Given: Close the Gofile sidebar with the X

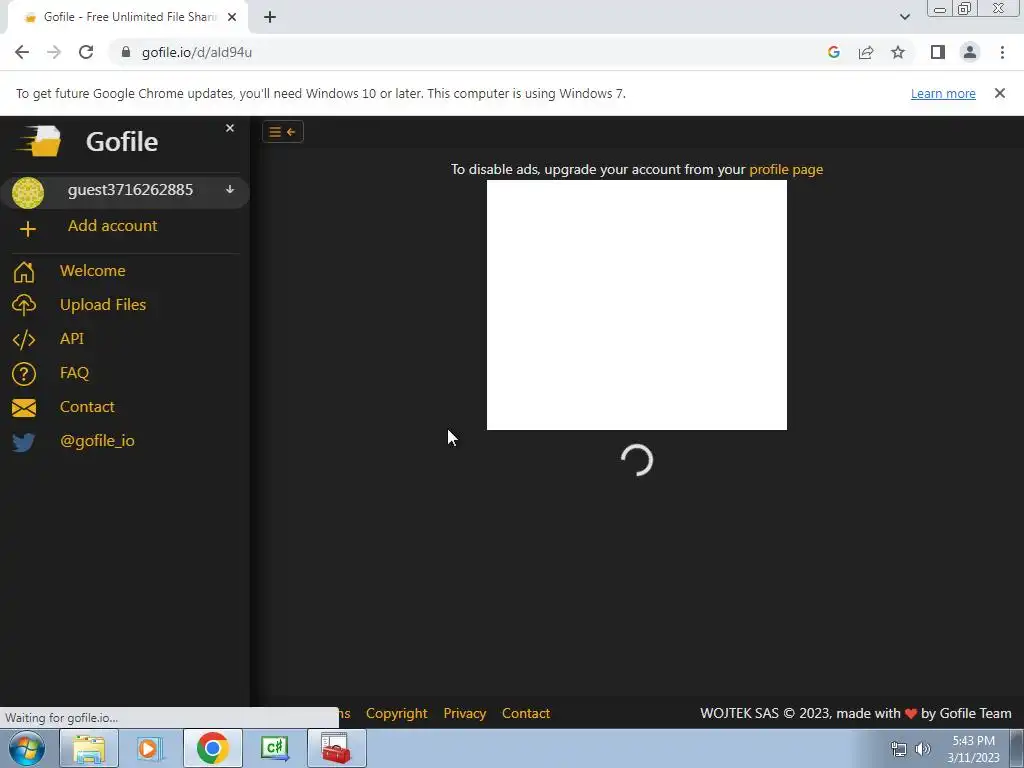Looking at the screenshot, I should click(230, 128).
